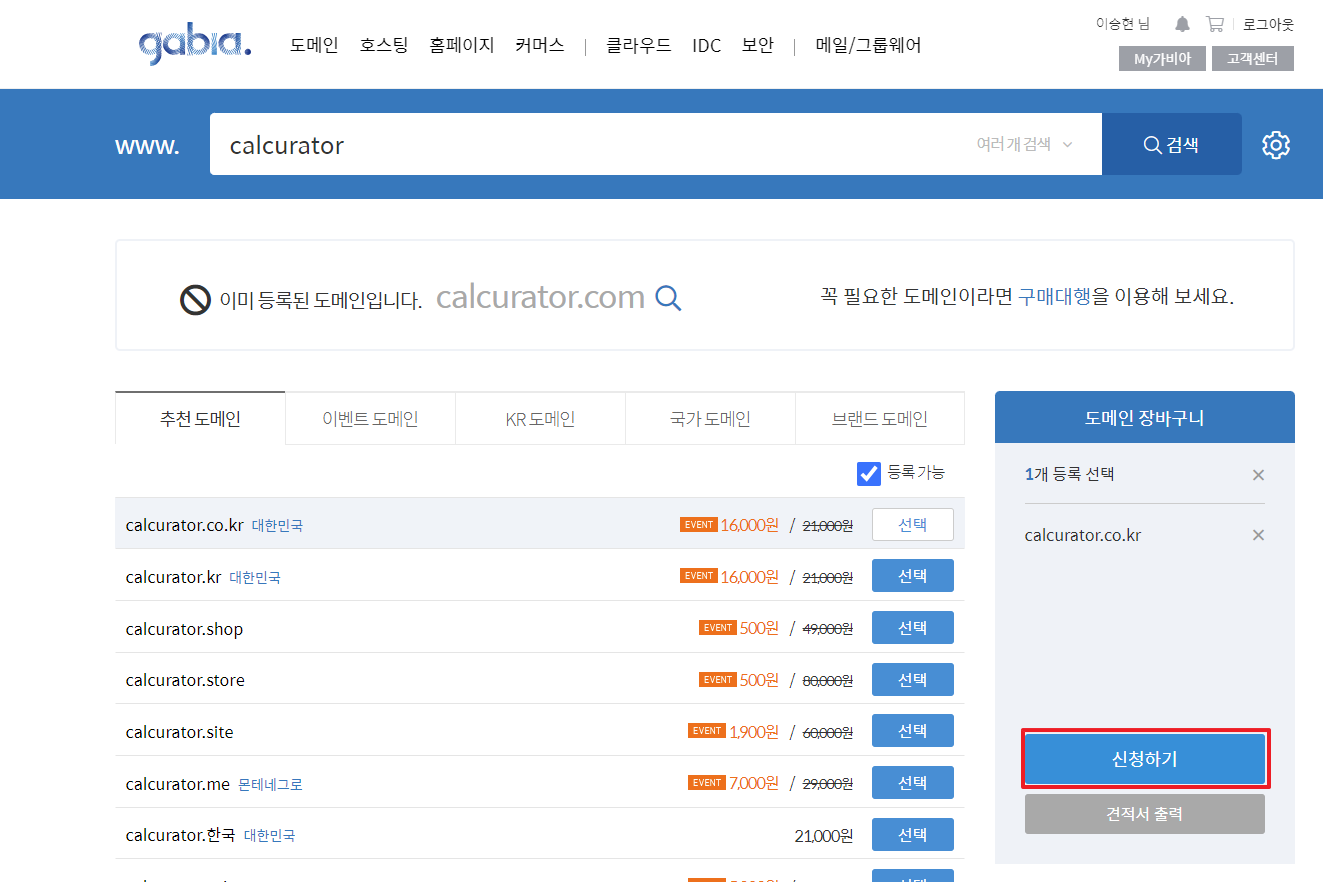Open the 클라우드 menu
Screen dimensions: 1323x882
[x=639, y=45]
